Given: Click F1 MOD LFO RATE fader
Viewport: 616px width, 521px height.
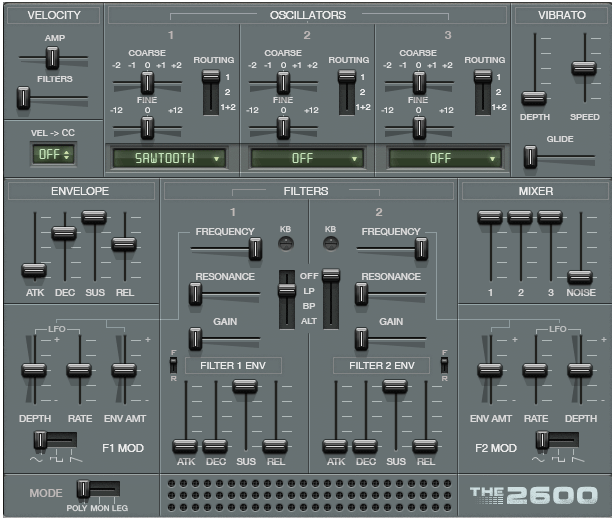Looking at the screenshot, I should pos(79,370).
